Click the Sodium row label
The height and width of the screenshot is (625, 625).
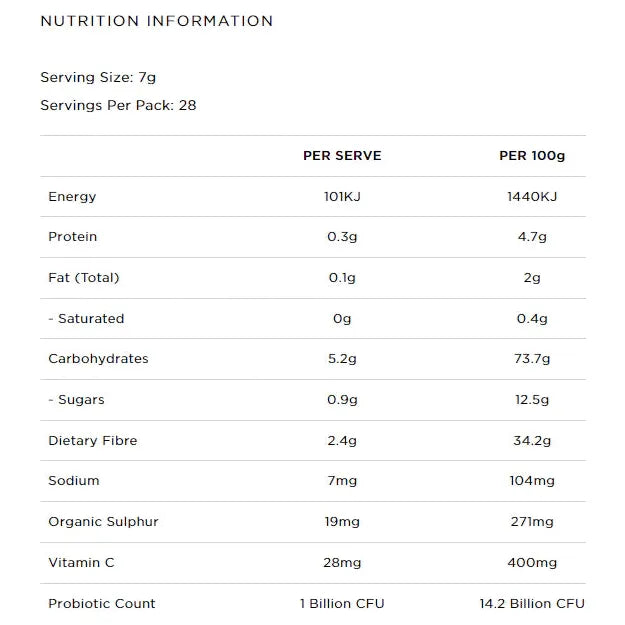click(x=74, y=481)
